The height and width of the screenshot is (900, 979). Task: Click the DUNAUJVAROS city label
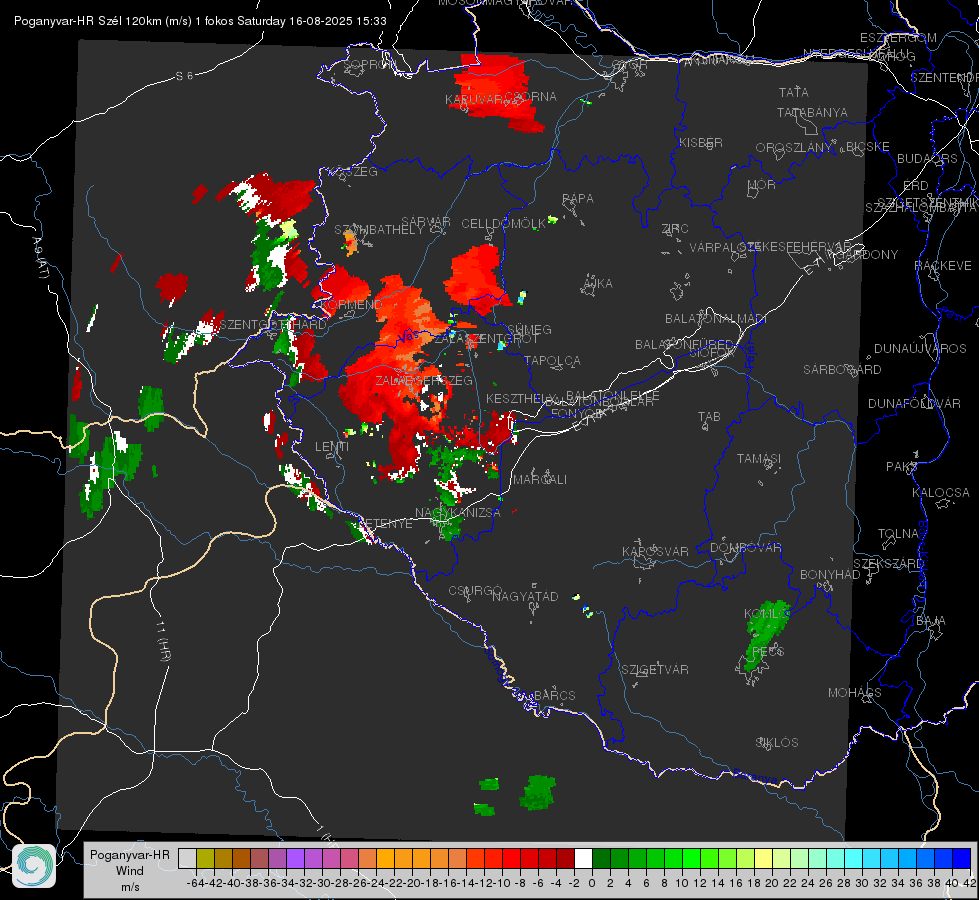[x=920, y=349]
